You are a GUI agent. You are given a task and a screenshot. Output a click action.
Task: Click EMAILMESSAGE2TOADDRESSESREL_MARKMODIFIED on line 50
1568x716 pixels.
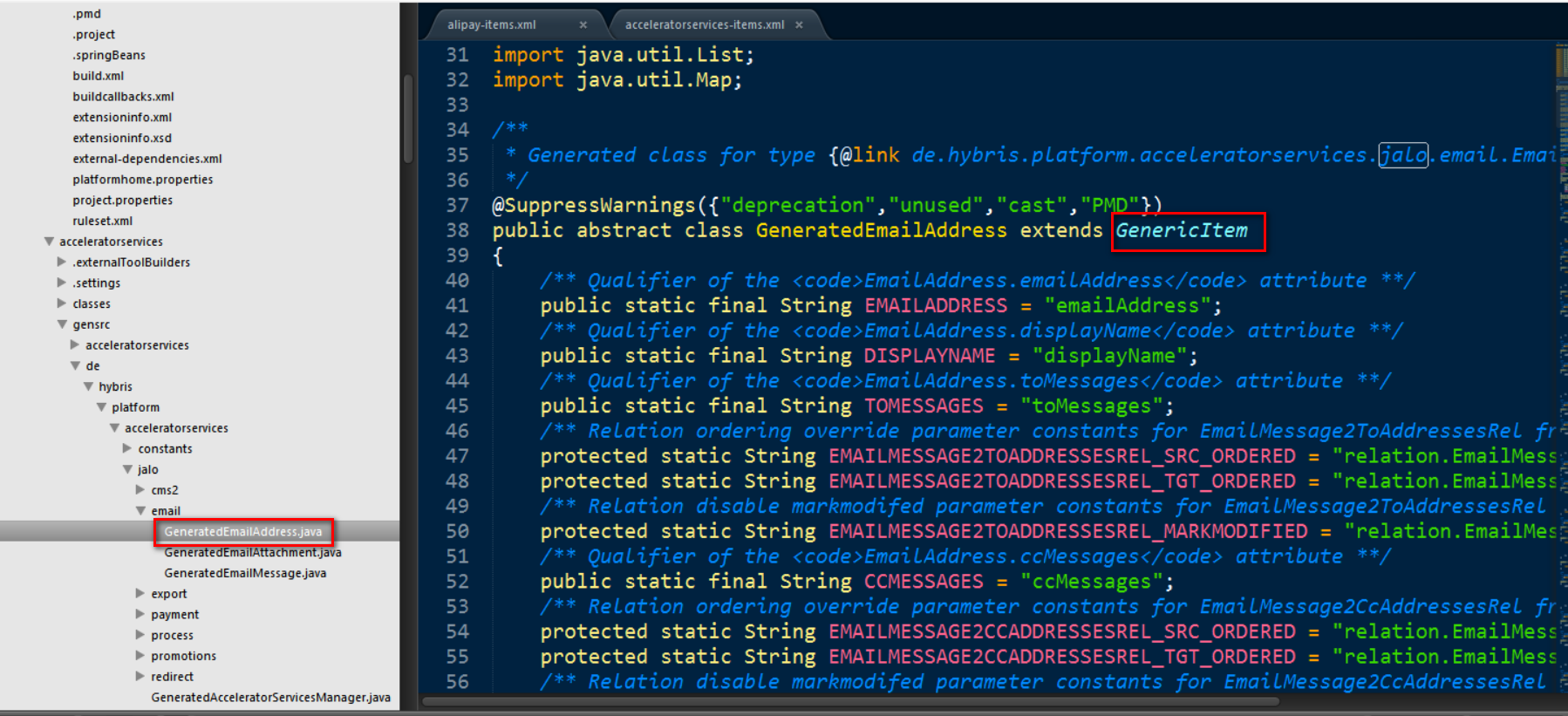click(x=1067, y=531)
